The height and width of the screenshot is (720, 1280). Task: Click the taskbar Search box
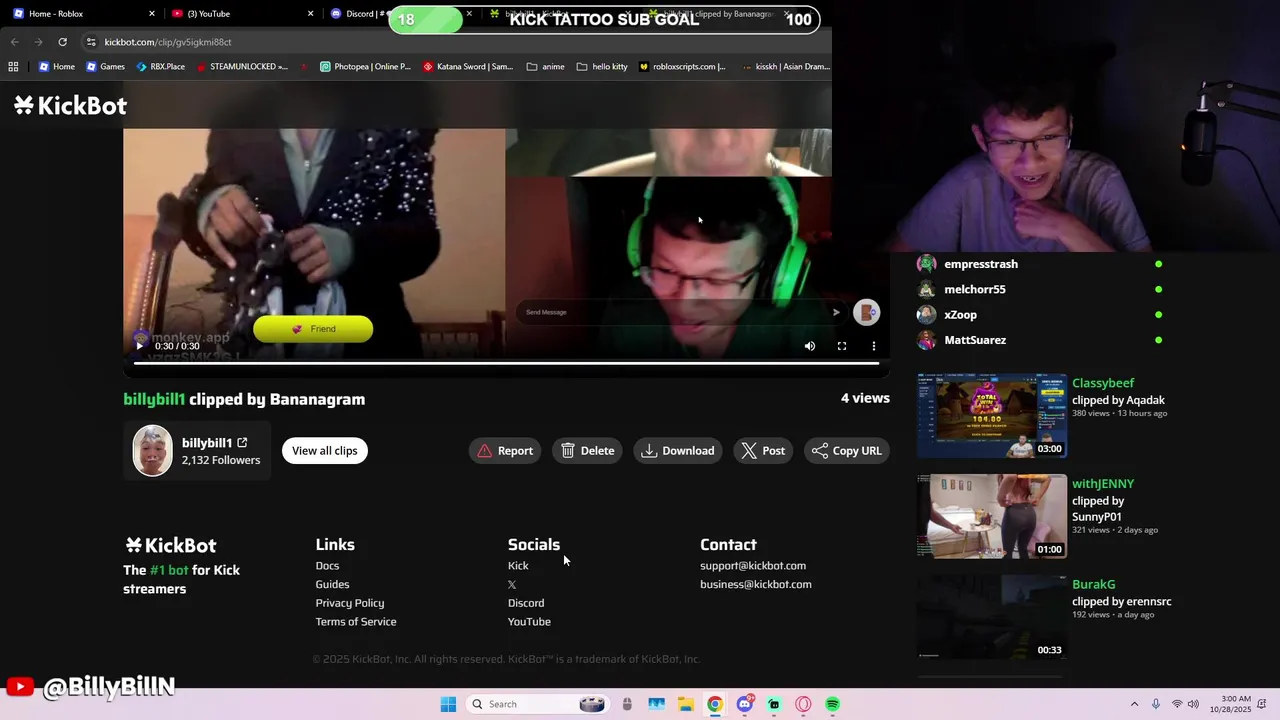538,704
